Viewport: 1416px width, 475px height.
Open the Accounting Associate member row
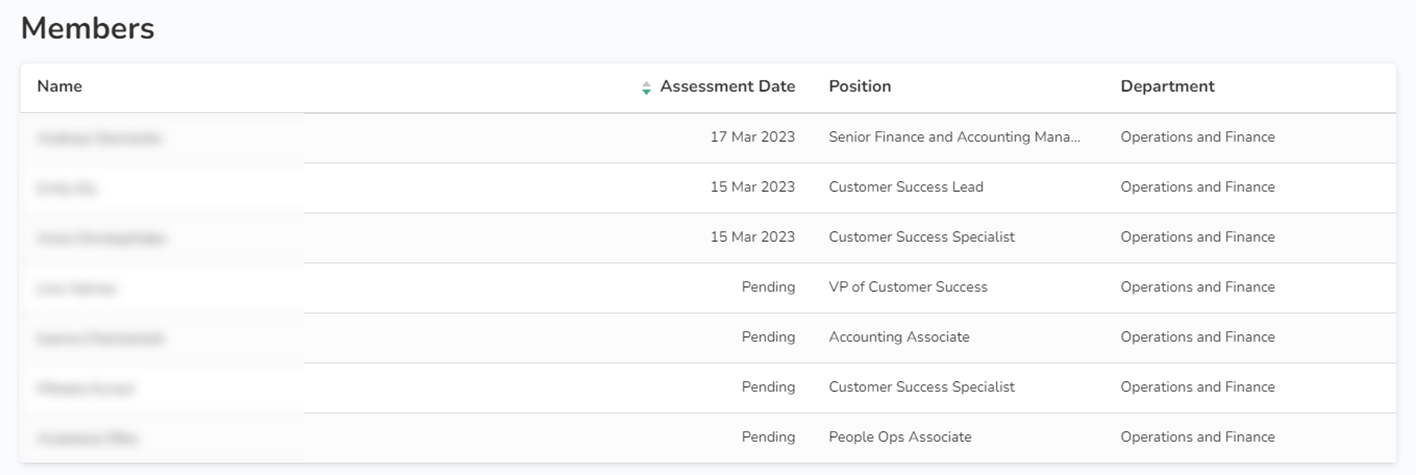pos(899,337)
